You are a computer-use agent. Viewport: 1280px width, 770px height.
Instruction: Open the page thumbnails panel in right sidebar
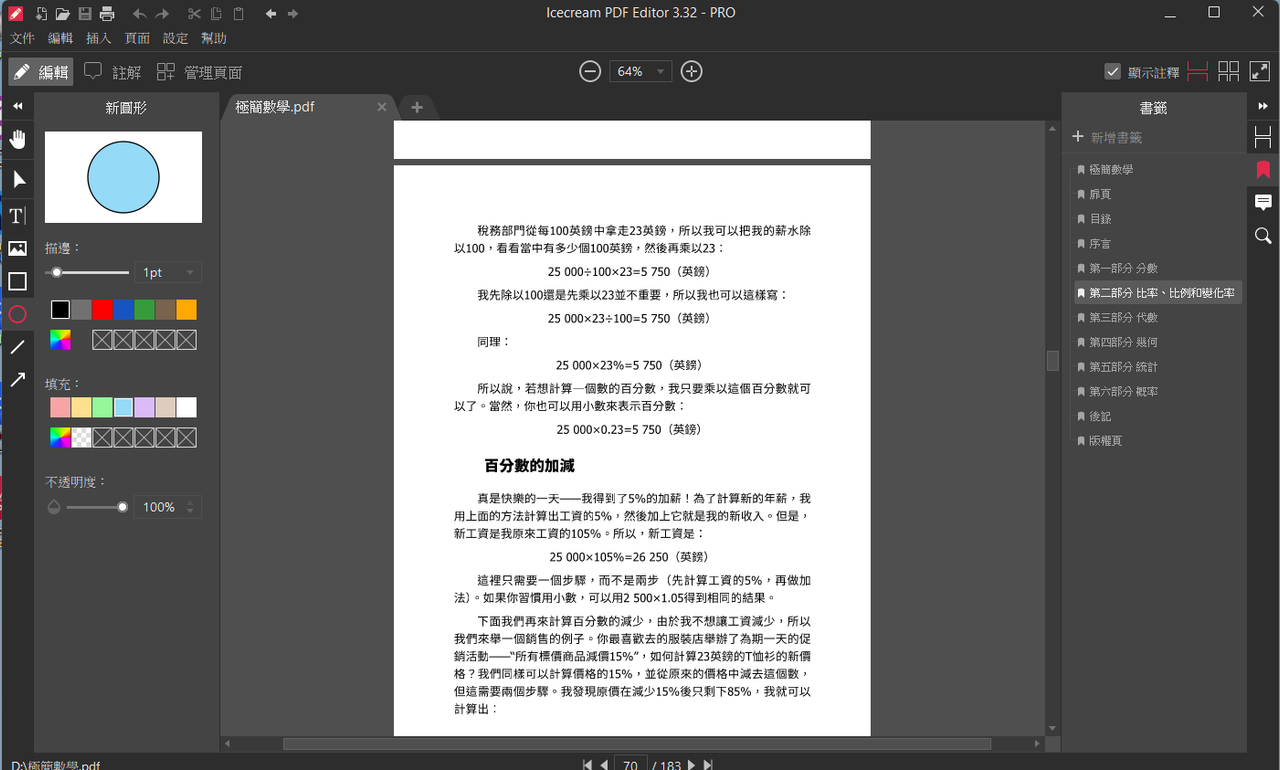[x=1263, y=137]
